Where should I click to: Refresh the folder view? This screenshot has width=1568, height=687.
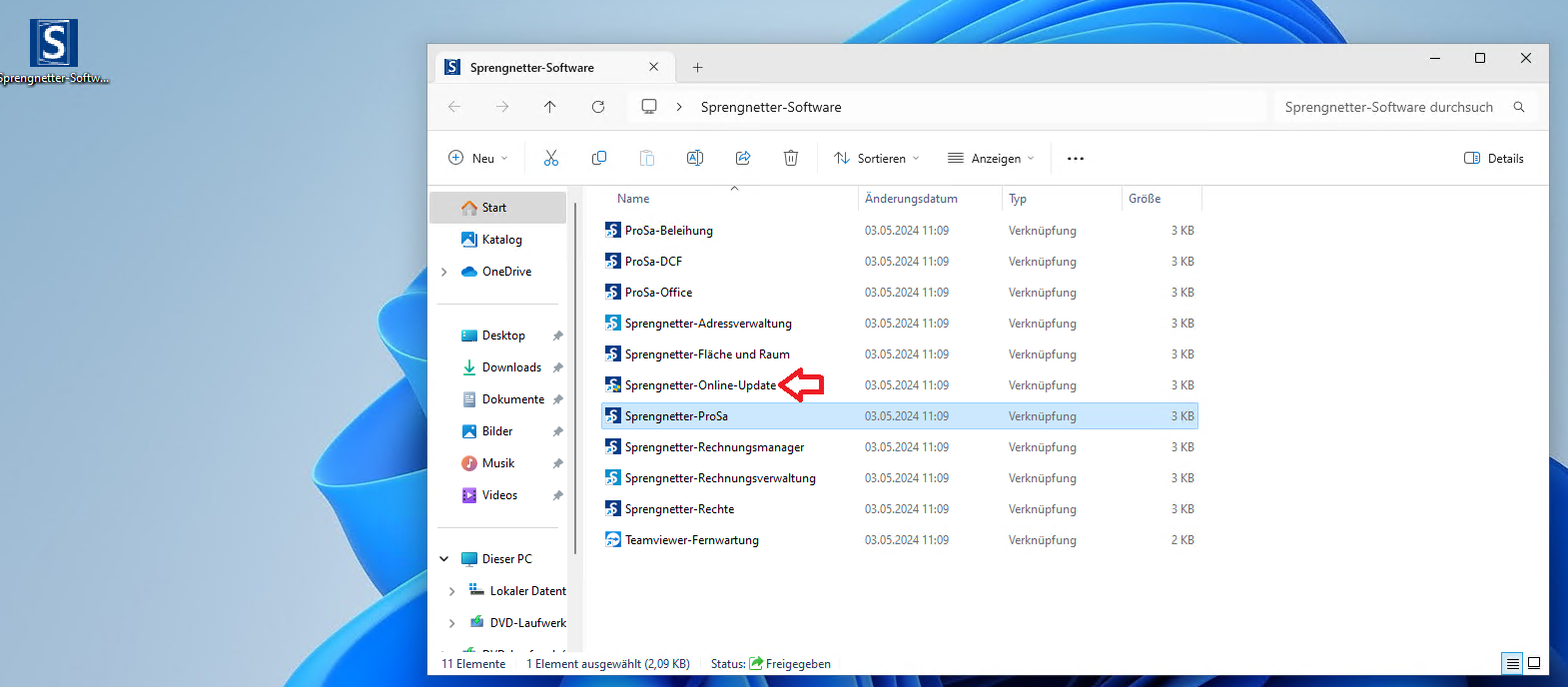point(598,107)
